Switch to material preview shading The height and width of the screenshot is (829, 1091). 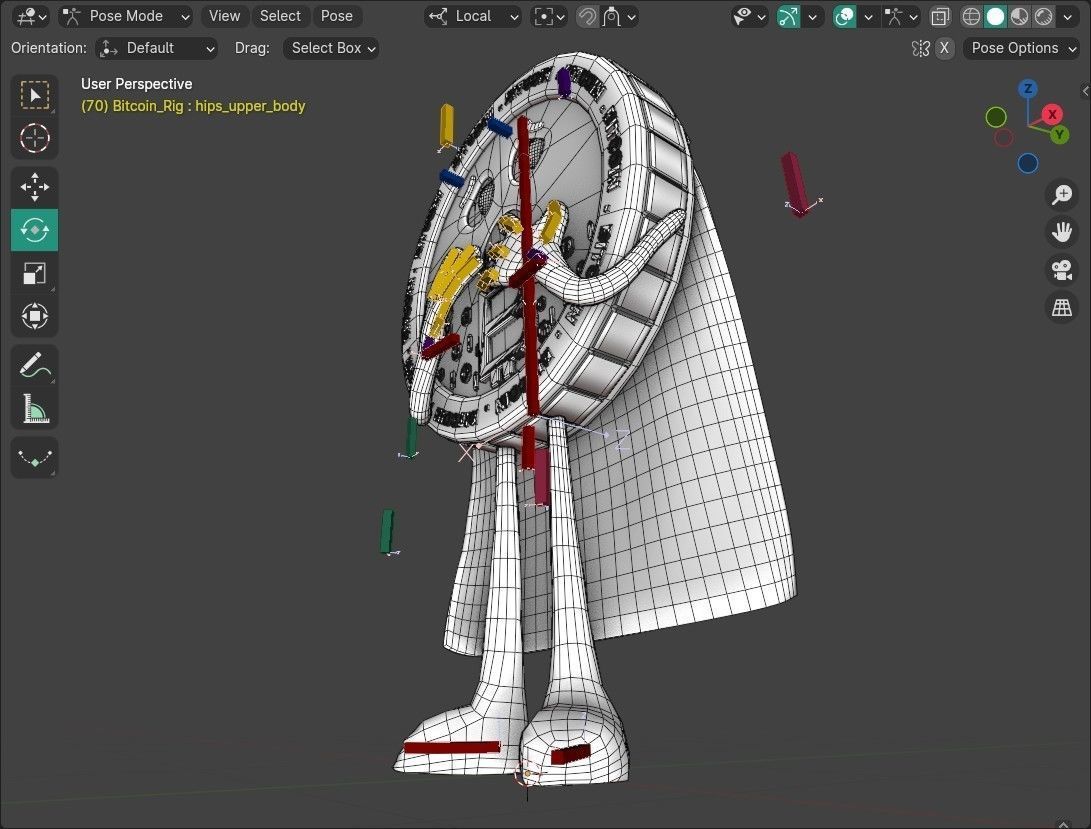coord(1019,16)
